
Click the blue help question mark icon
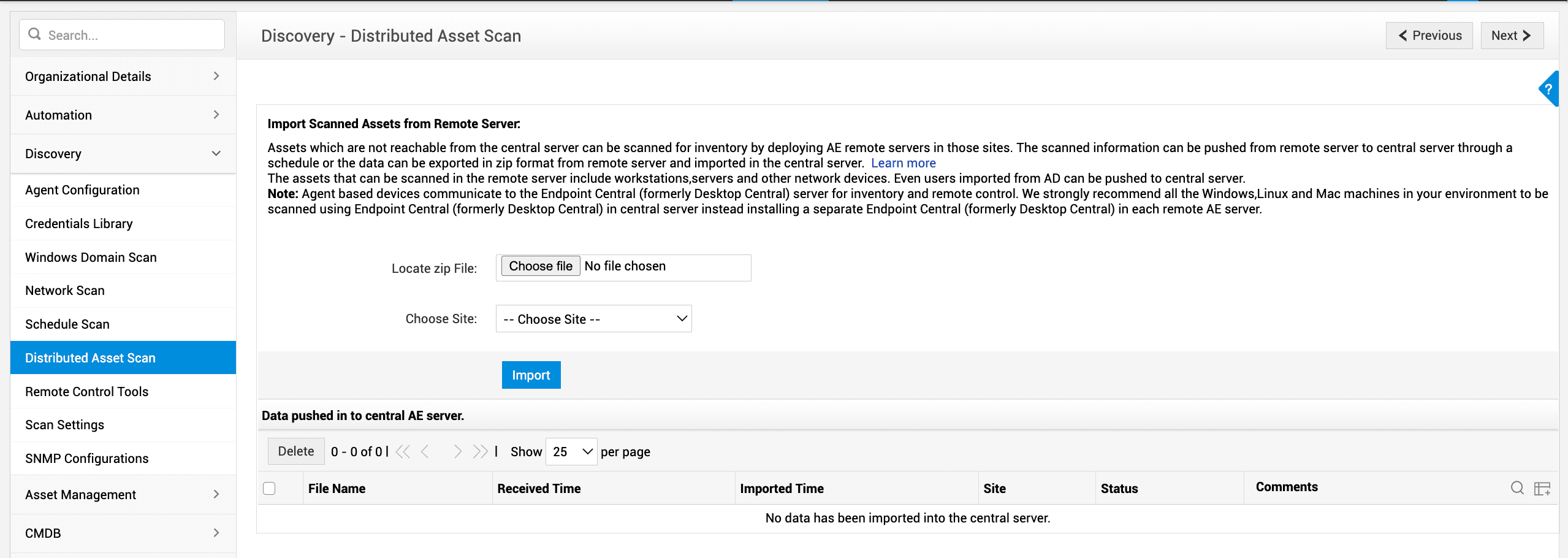(1549, 89)
